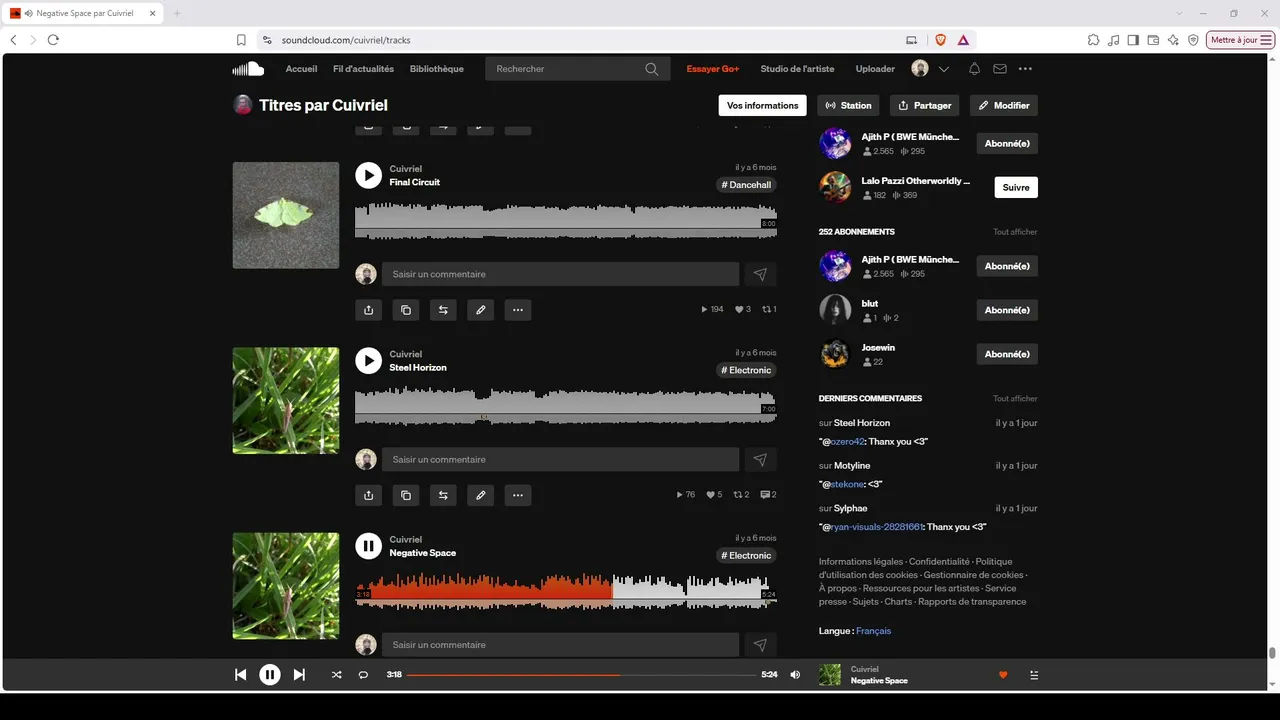Seek on the Negative Space waveform
Screen dimensions: 1280x720
click(x=566, y=590)
